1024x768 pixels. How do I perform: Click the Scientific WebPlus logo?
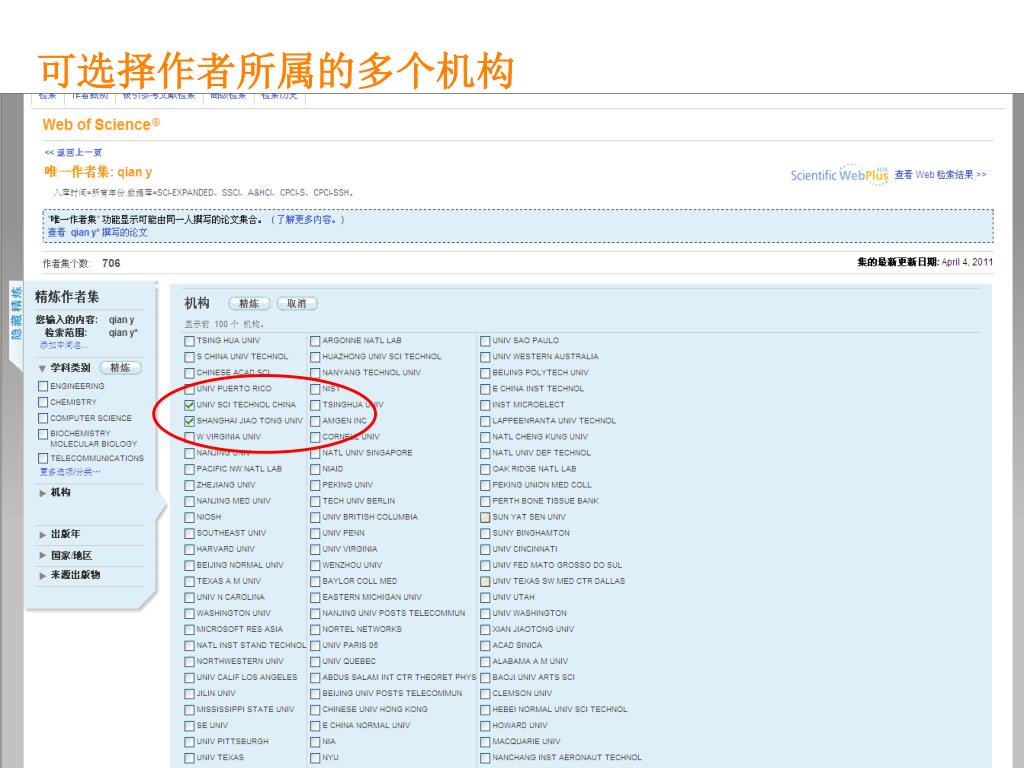pyautogui.click(x=840, y=175)
